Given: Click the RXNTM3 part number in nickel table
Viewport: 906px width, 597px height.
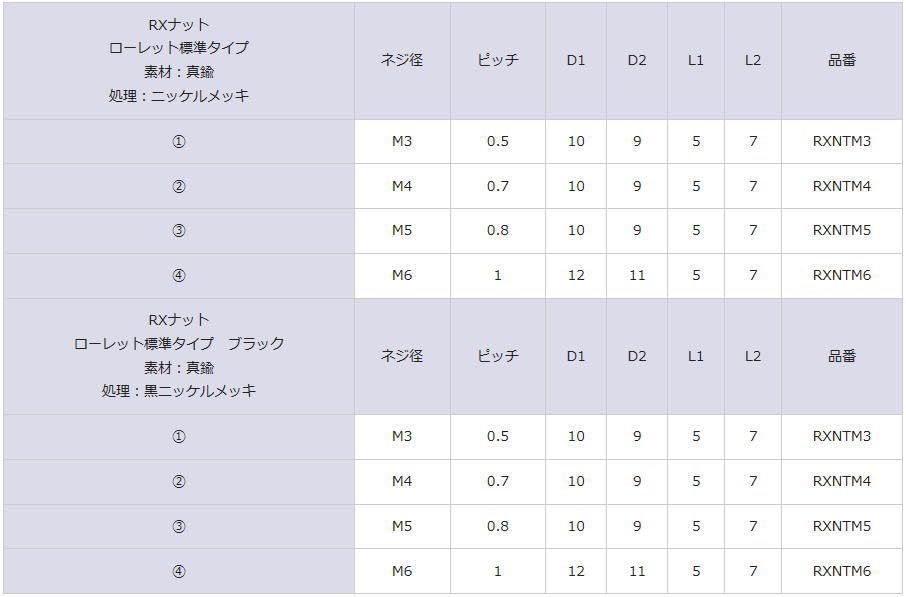Looking at the screenshot, I should click(x=841, y=142).
